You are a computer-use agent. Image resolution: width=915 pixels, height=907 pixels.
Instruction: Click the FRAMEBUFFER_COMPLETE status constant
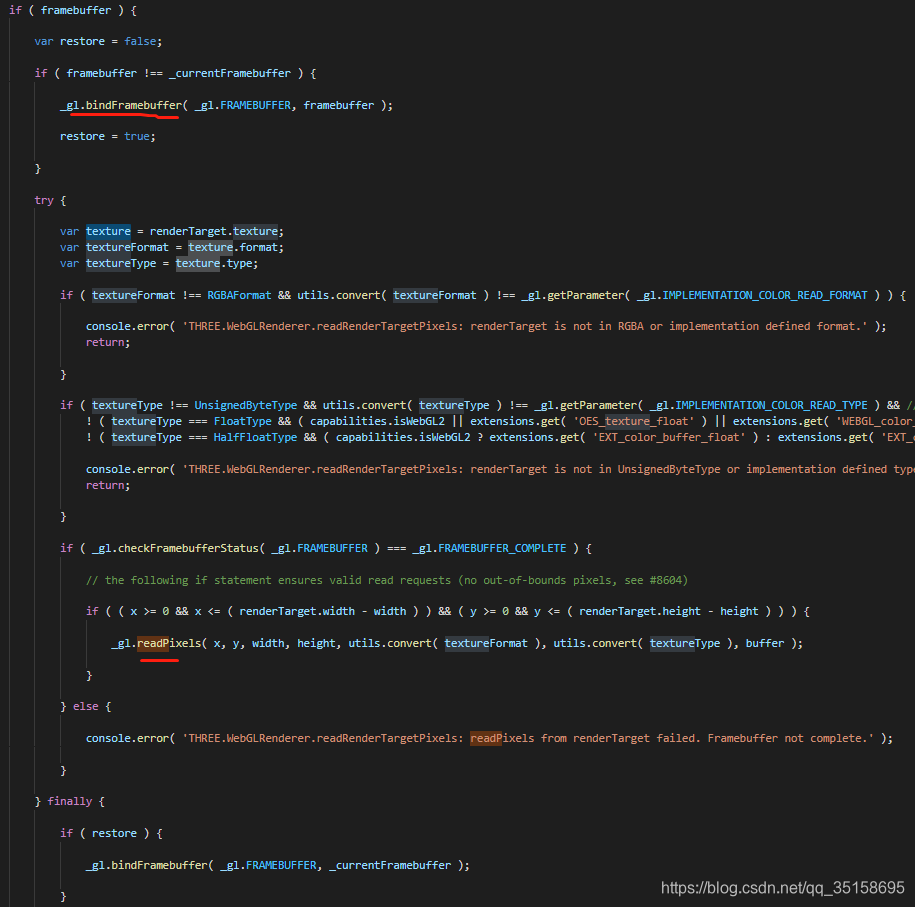(501, 547)
